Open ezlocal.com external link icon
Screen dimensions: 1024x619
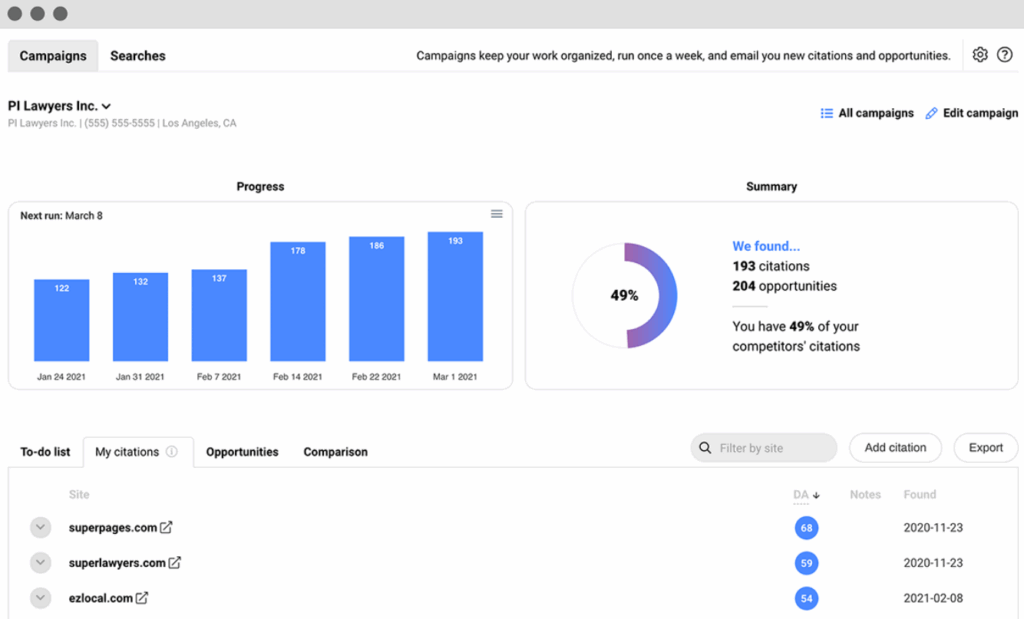point(142,598)
